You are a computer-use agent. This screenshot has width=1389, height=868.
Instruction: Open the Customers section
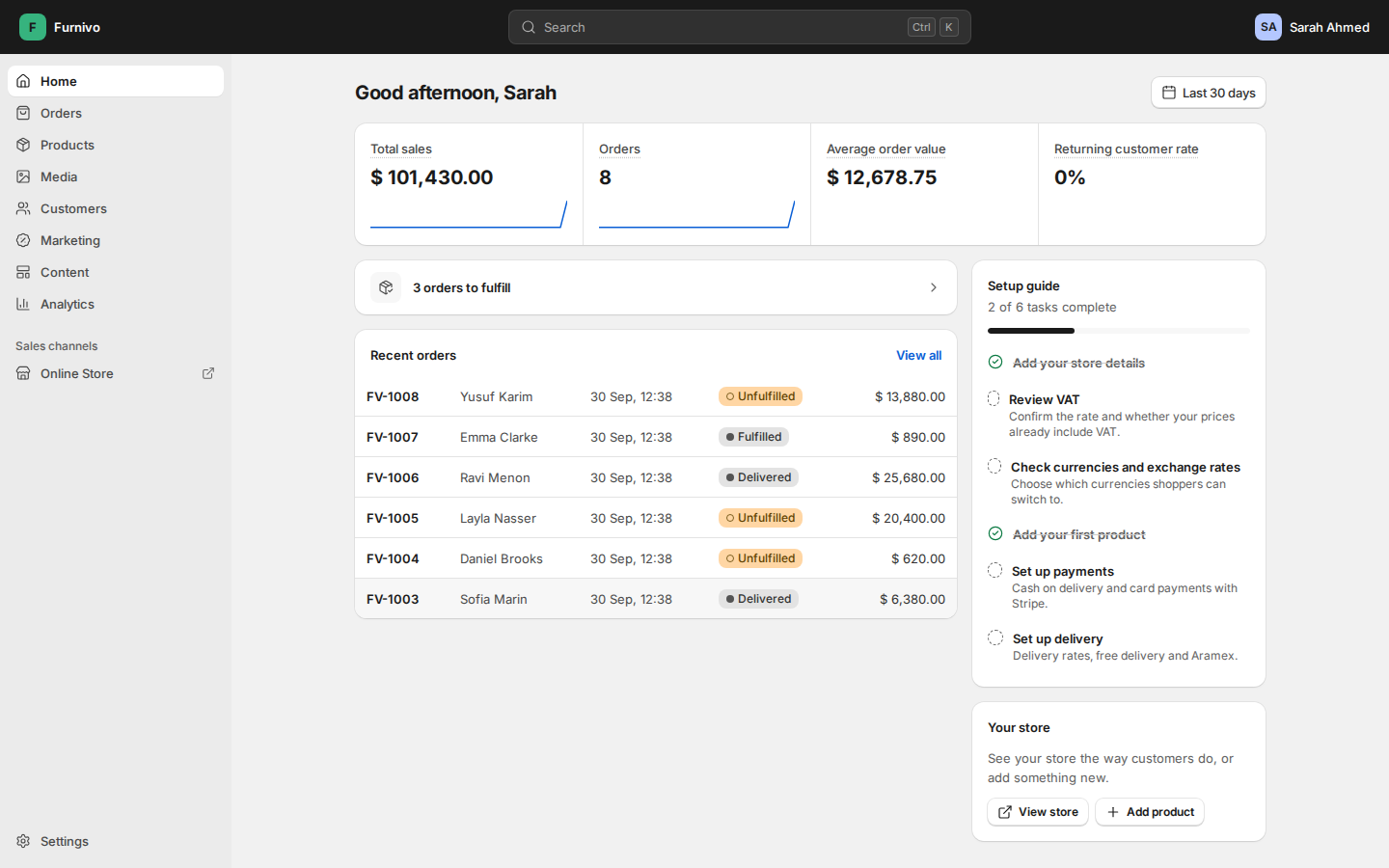coord(116,208)
